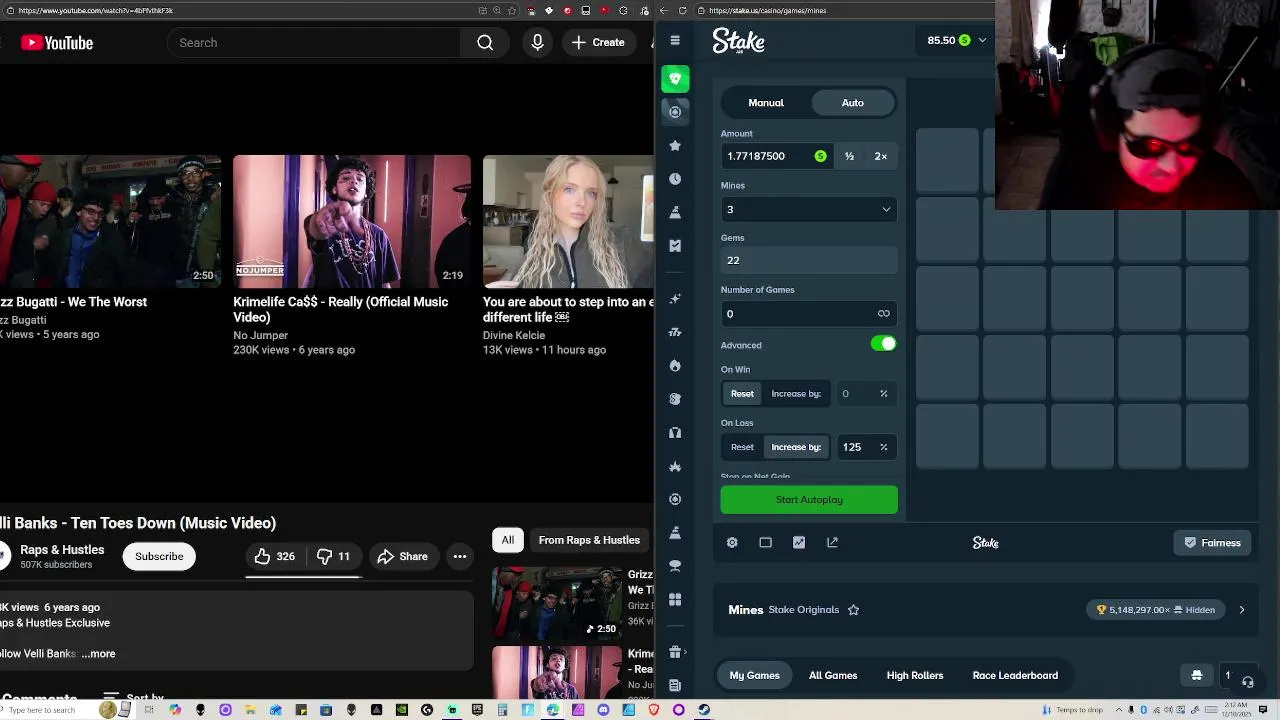Click Stake.us address bar URL
The image size is (1280, 720).
click(x=767, y=10)
